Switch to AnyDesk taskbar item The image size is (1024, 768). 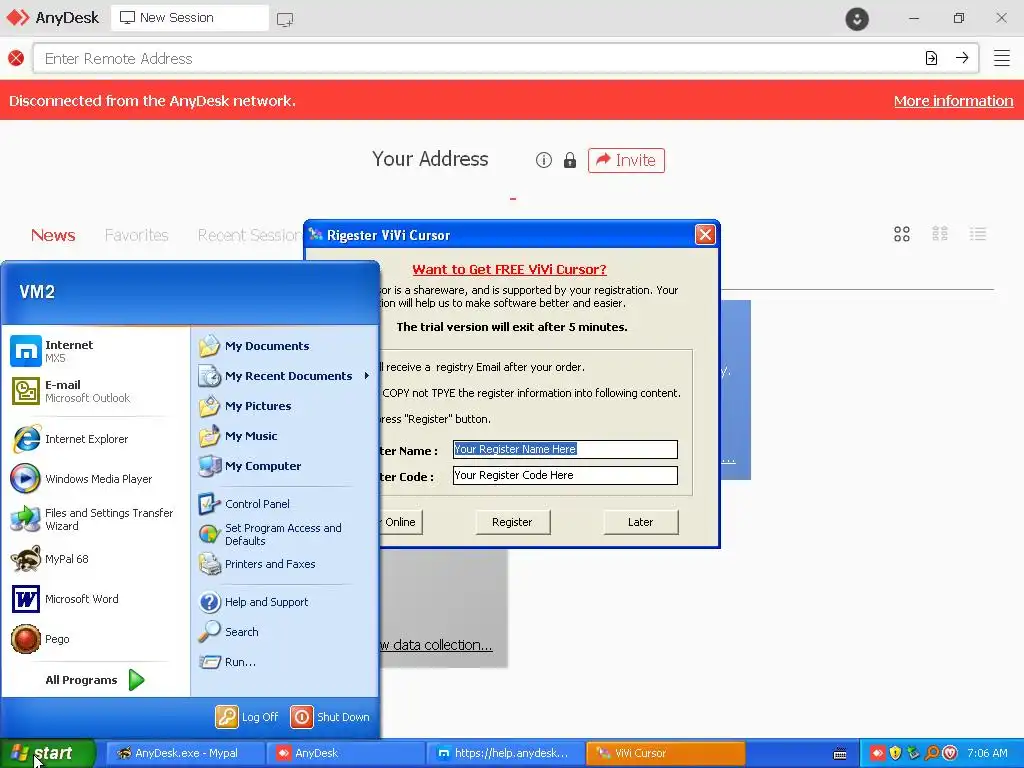click(346, 753)
